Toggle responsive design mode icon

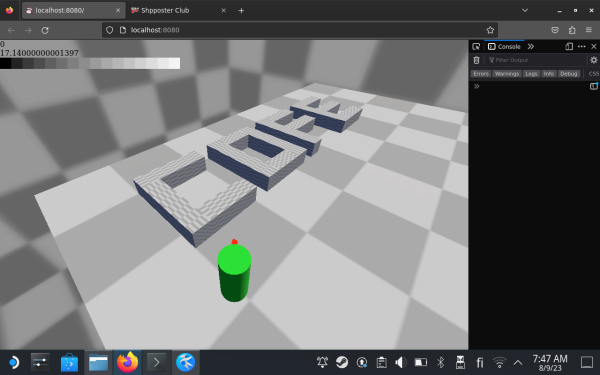click(569, 47)
